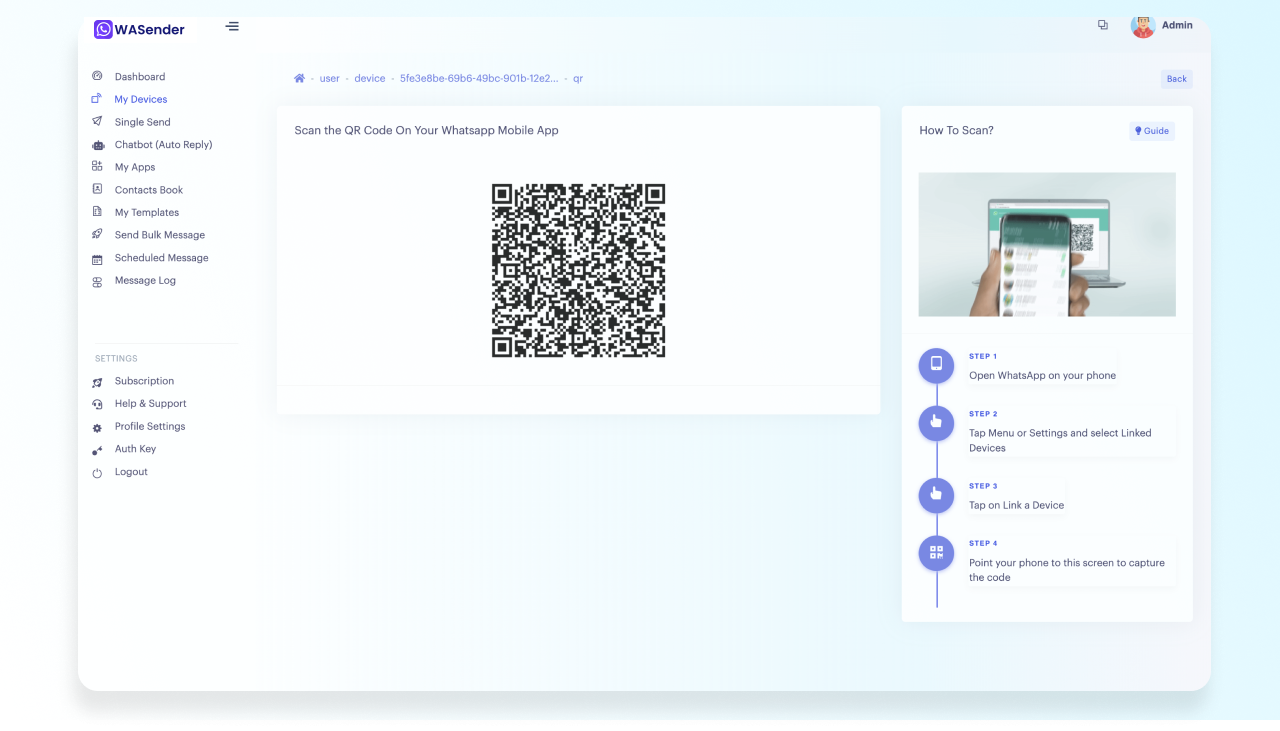
Task: Open Chatbot (Auto Reply) menu item
Action: 164,145
